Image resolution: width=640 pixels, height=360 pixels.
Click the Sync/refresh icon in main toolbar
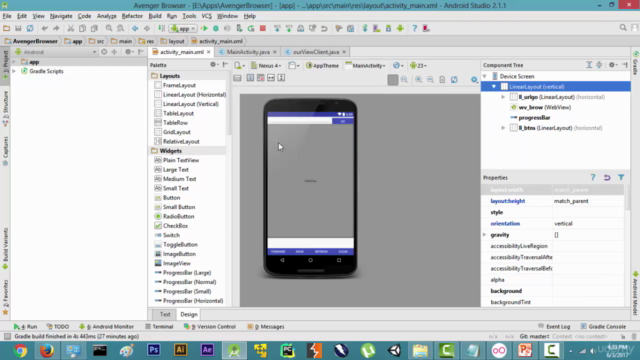coord(30,28)
